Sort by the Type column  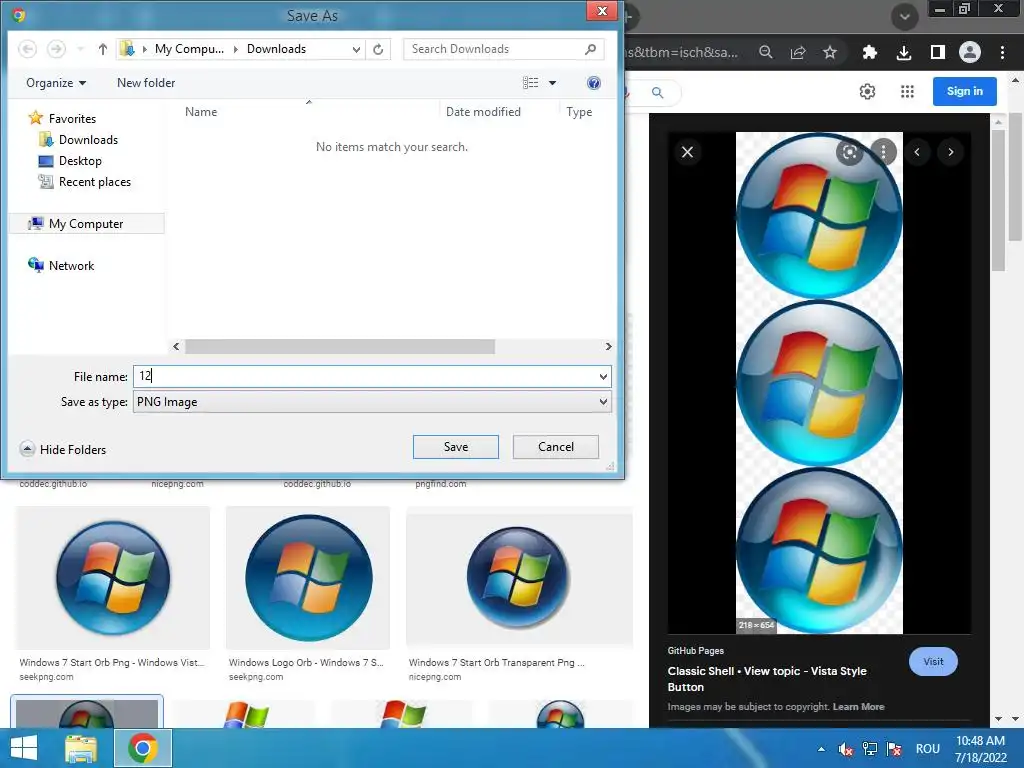579,112
